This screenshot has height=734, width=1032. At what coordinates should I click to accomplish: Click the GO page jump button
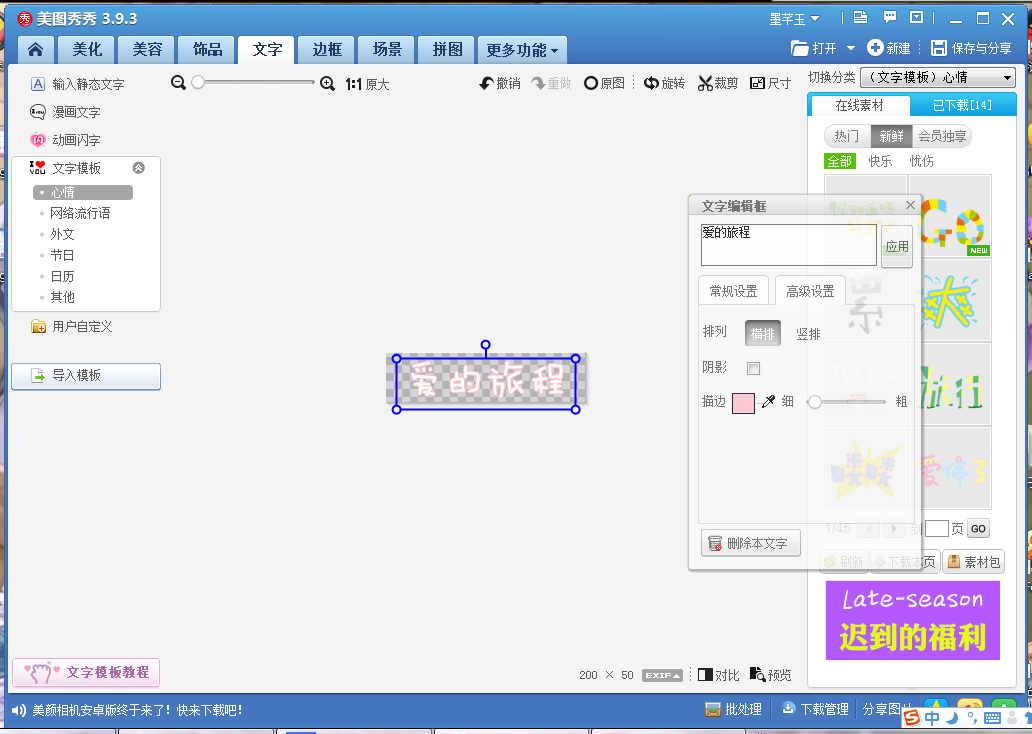coord(978,529)
